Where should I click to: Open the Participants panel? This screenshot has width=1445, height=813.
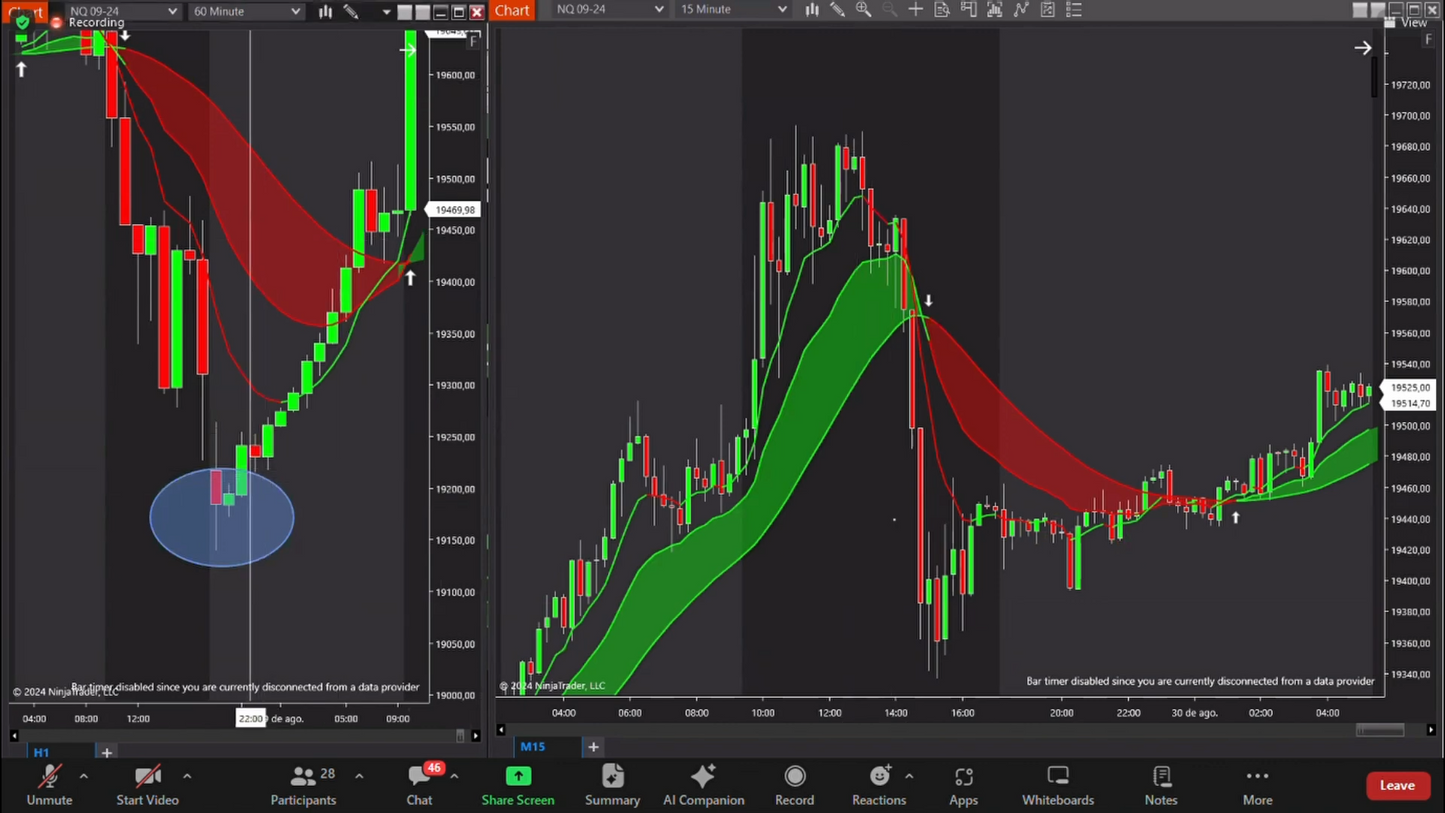point(303,785)
